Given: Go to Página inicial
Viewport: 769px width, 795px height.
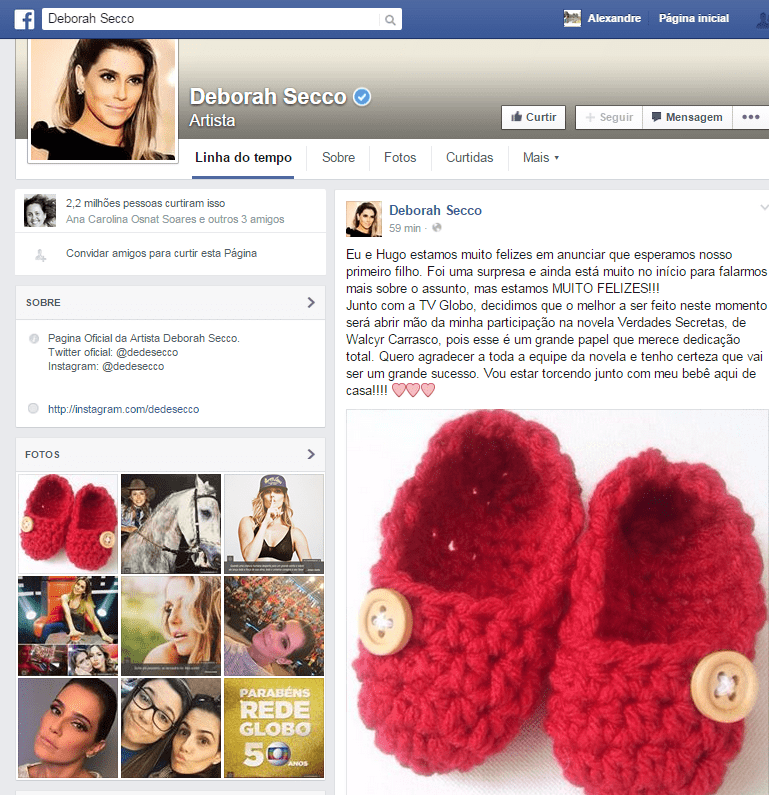Looking at the screenshot, I should 693,18.
